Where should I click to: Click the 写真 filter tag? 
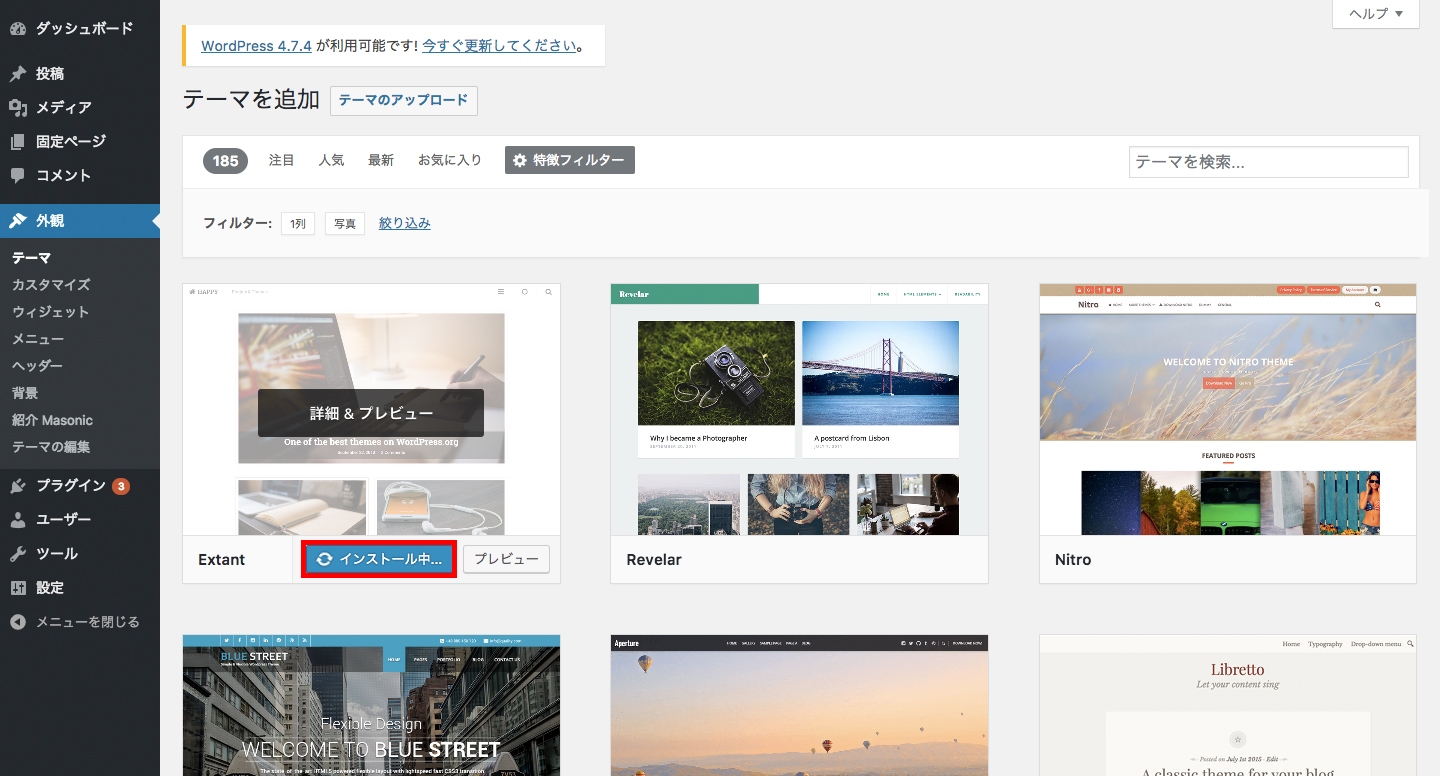345,224
